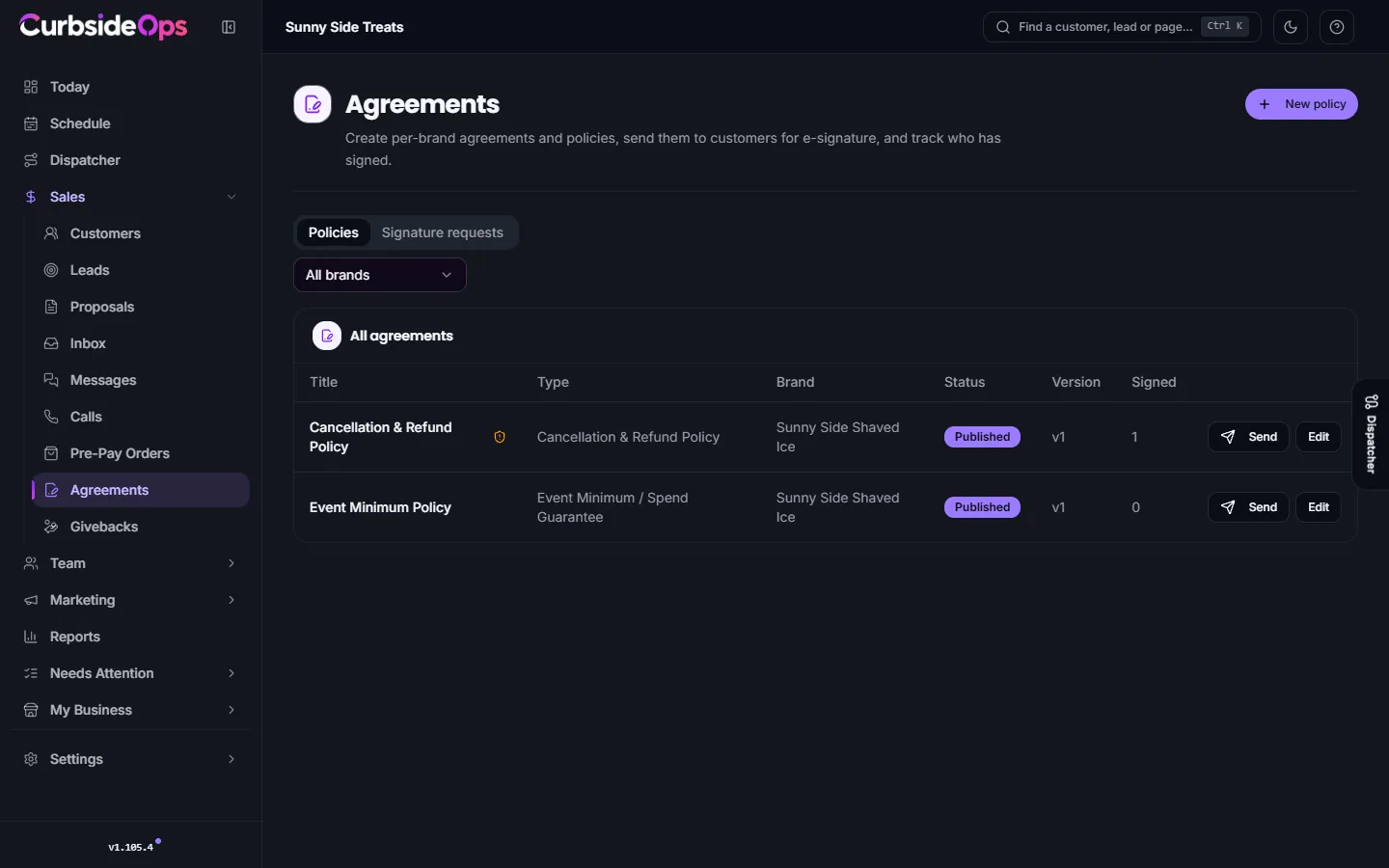Open the Proposals page
The image size is (1389, 868).
[x=141, y=307]
